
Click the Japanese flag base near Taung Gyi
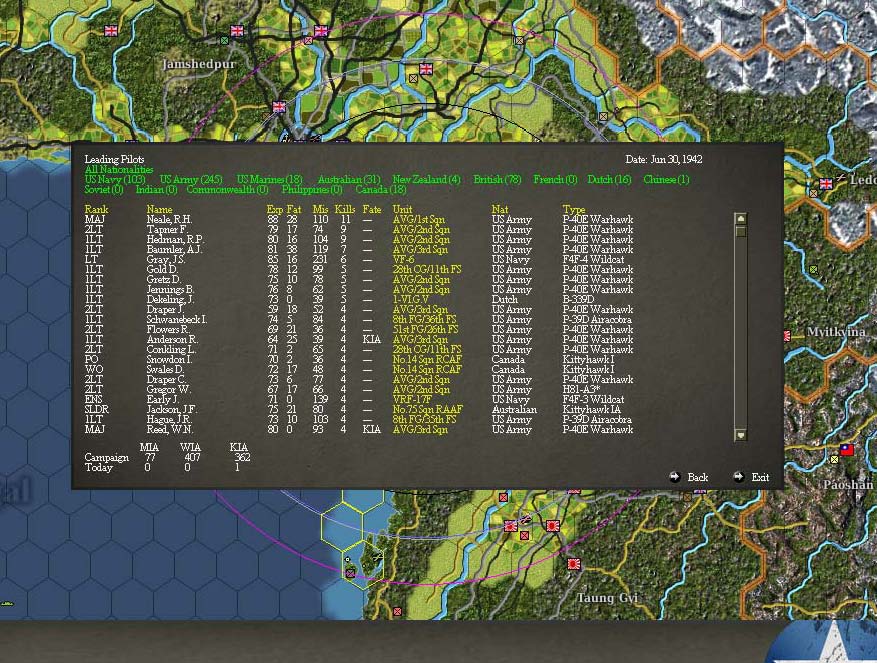tap(573, 563)
